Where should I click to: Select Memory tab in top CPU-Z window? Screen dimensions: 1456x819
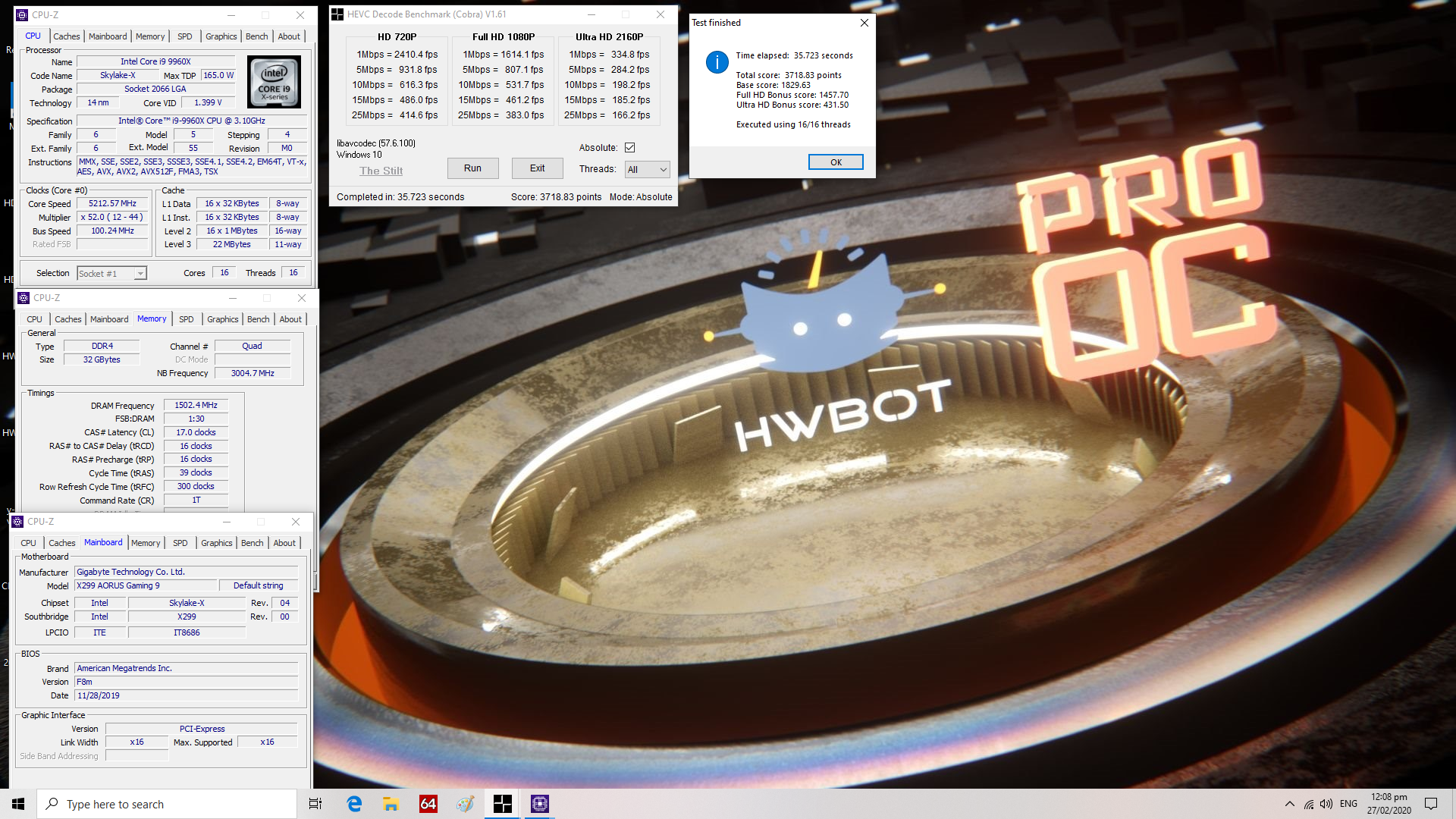pos(150,36)
